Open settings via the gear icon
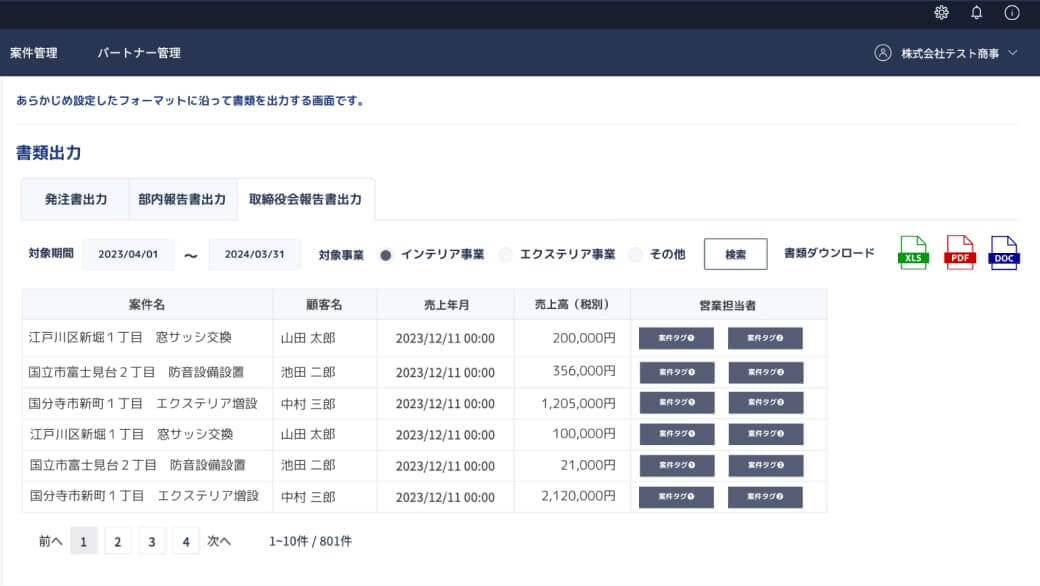The width and height of the screenshot is (1040, 586). [941, 13]
